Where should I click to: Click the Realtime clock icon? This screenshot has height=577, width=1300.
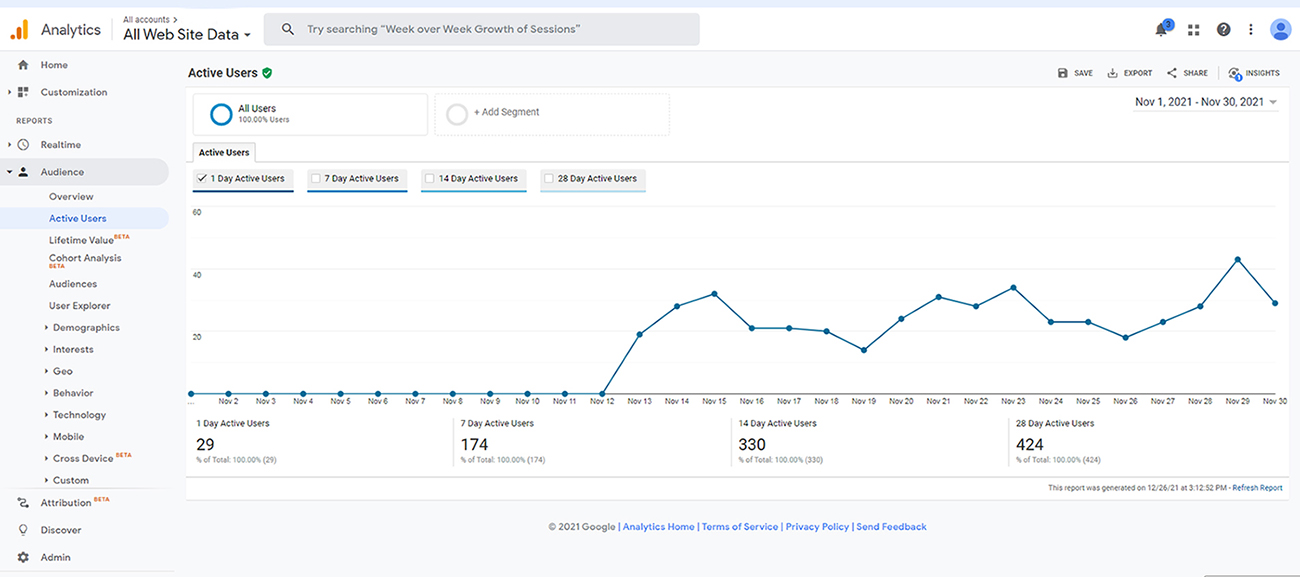coord(23,145)
